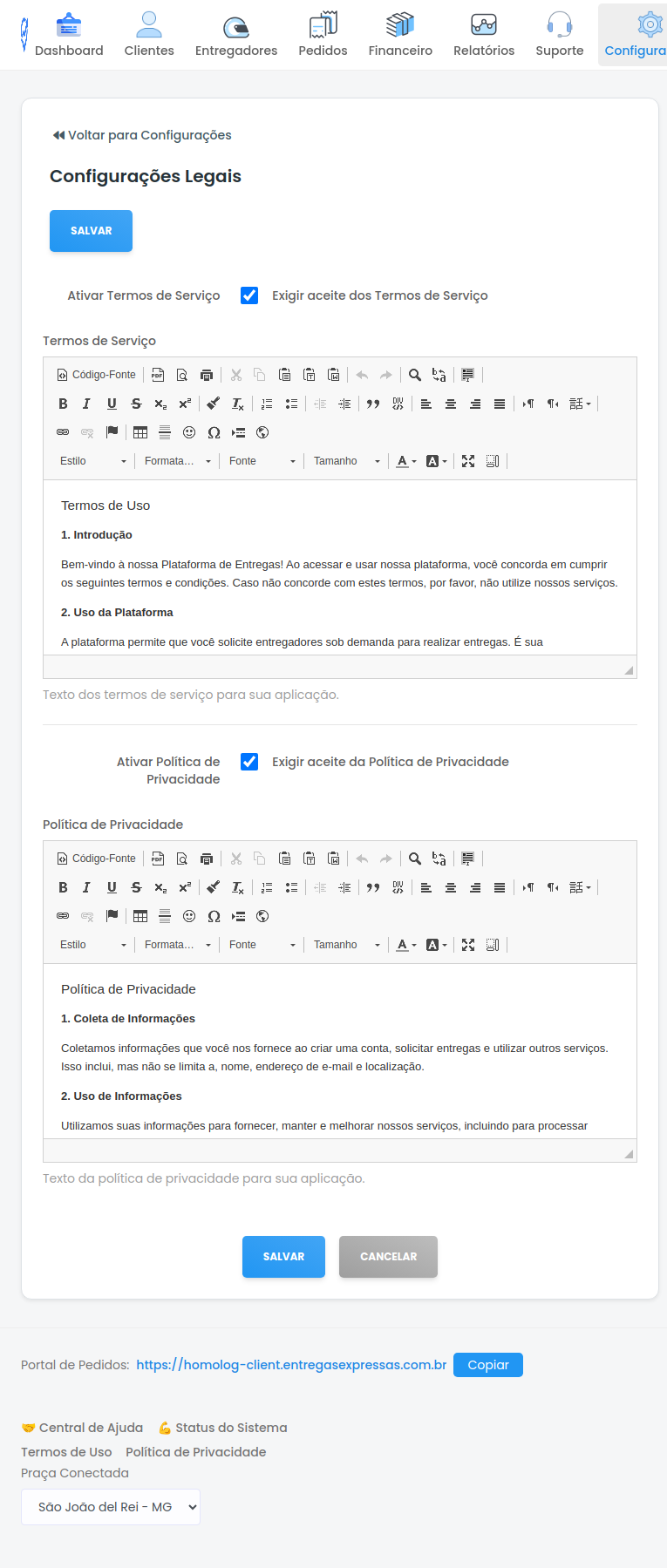Toggle Show Blocks in Política de Privacidade editor
667x1568 pixels.
pos(493,945)
